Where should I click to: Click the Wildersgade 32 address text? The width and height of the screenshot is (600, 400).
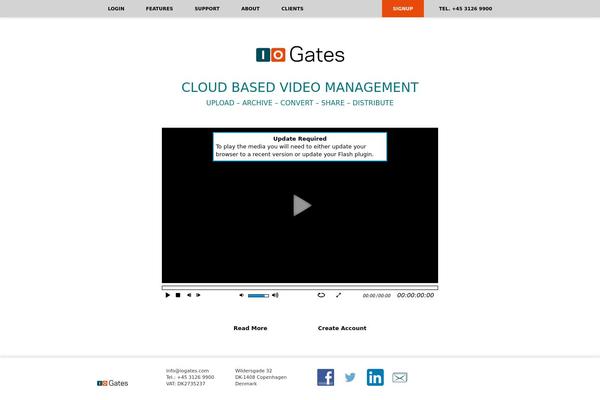[x=254, y=371]
